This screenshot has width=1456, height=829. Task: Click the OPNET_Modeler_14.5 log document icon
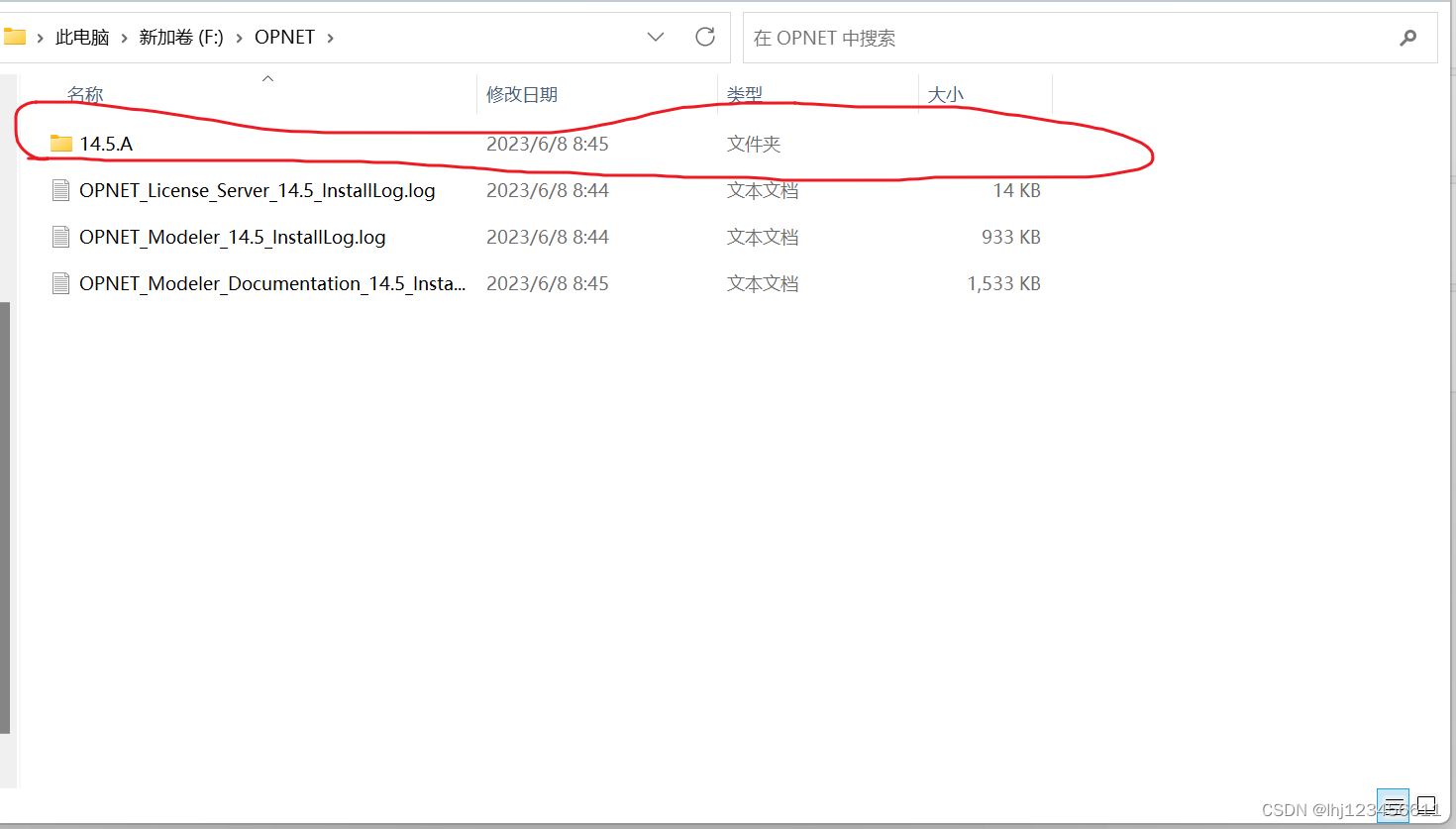[x=59, y=236]
